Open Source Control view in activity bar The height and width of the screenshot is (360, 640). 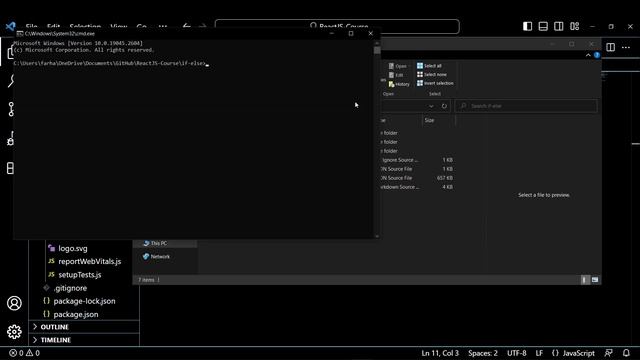tap(11, 109)
